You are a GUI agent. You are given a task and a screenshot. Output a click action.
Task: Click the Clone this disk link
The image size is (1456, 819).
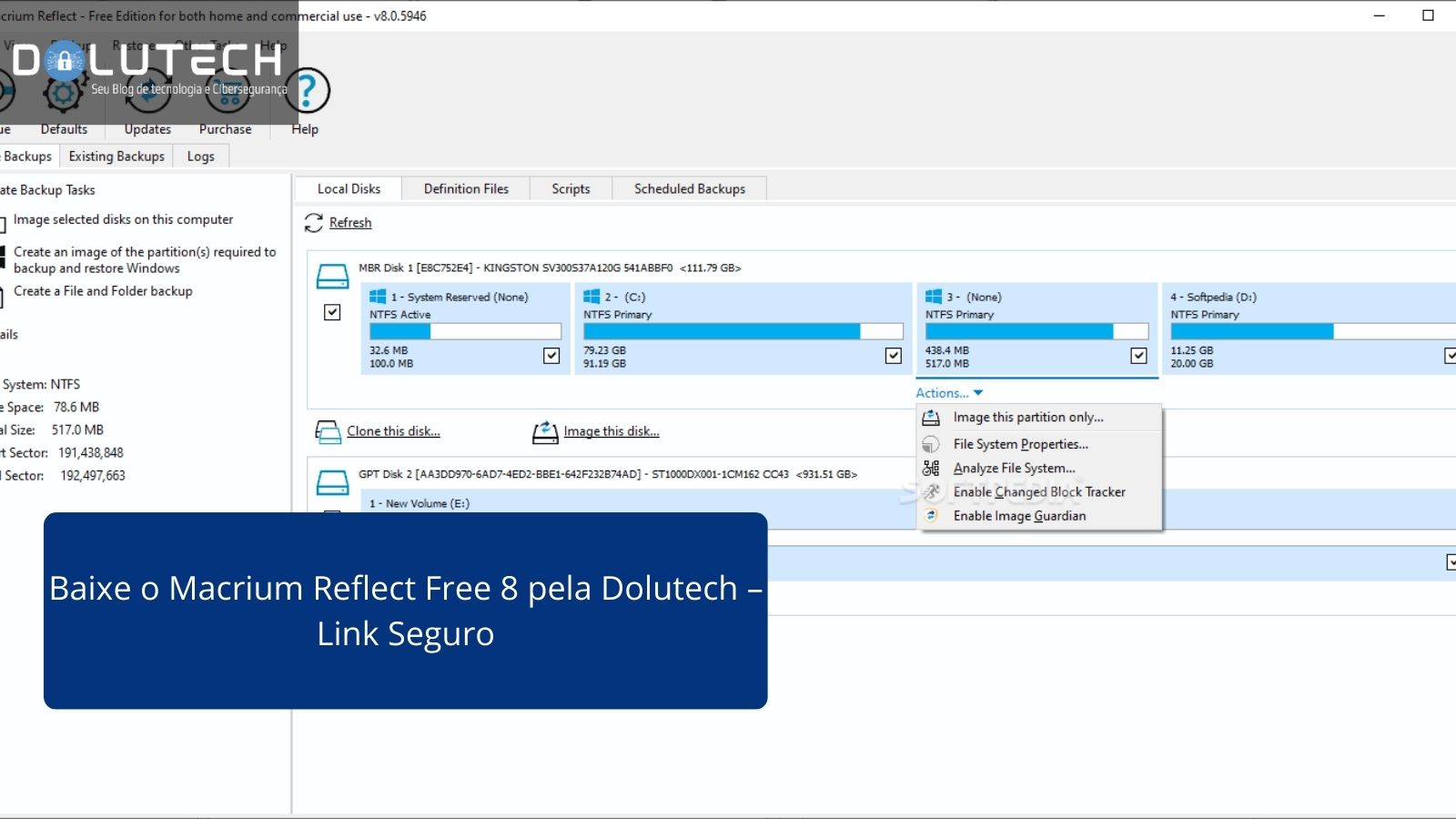(x=393, y=431)
